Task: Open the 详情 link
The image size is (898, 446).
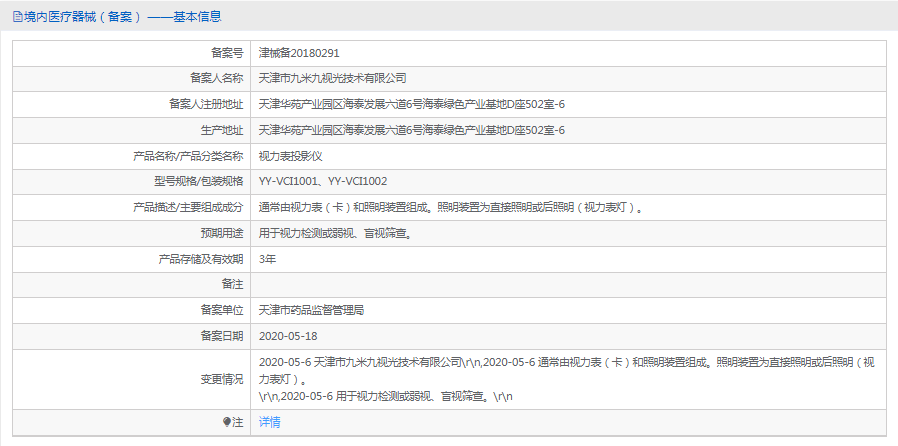Action: point(270,422)
